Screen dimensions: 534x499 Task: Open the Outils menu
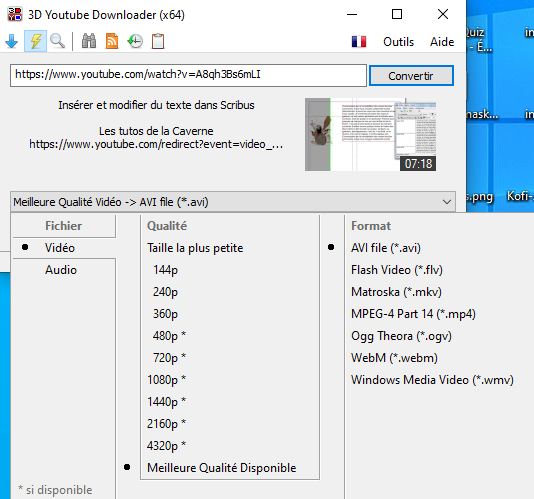(x=398, y=42)
